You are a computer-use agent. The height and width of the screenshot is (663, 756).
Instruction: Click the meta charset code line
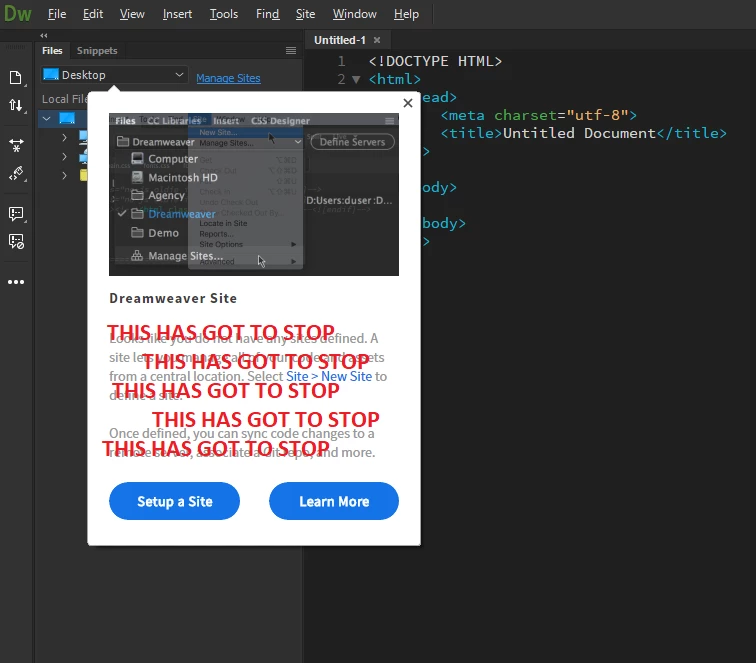click(x=539, y=115)
